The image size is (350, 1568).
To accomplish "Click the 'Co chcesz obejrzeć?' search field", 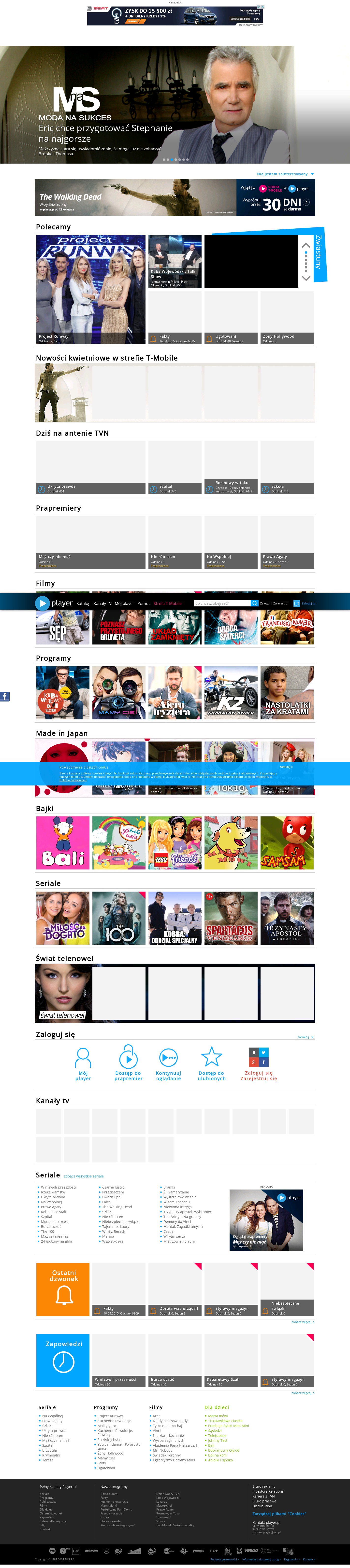I will pos(222,603).
